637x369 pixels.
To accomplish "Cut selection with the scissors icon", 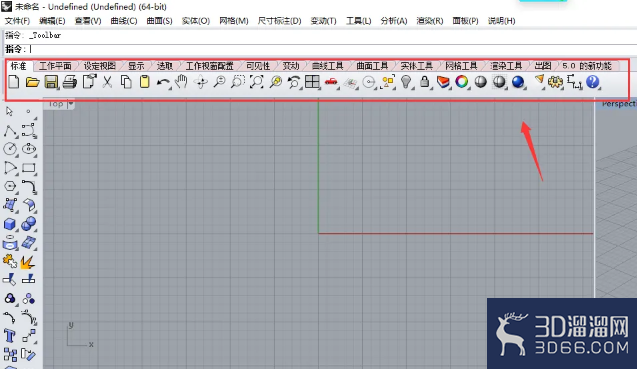I will 107,82.
